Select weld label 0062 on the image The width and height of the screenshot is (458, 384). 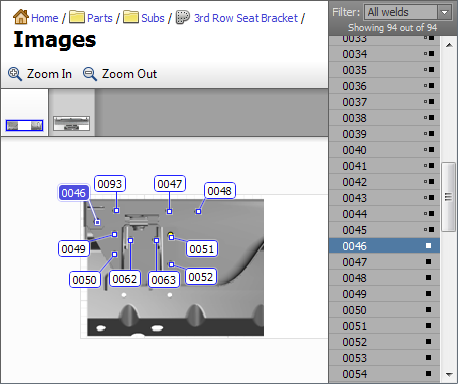coord(125,279)
